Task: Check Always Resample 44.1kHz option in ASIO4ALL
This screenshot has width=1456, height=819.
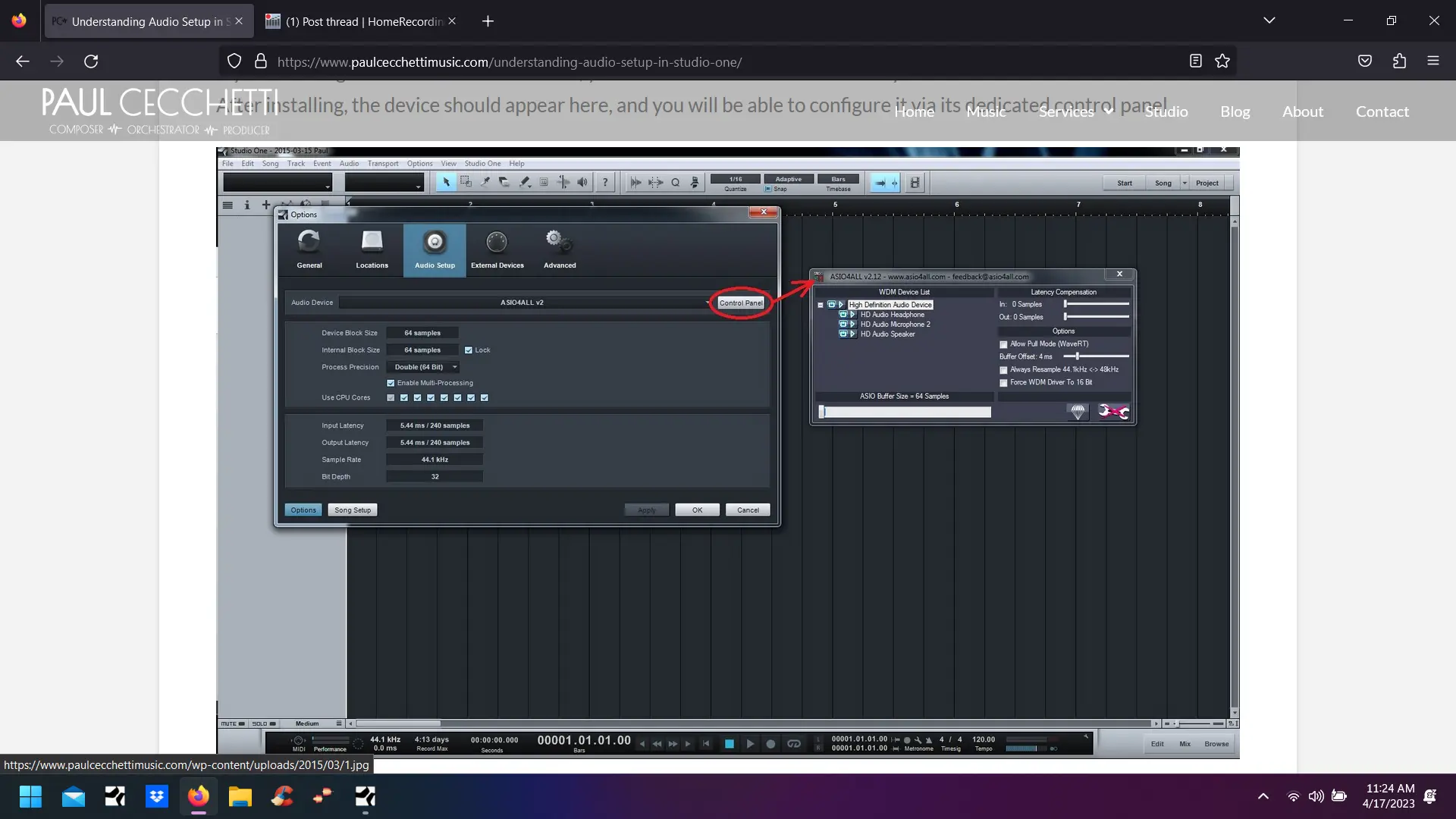Action: [x=1003, y=370]
